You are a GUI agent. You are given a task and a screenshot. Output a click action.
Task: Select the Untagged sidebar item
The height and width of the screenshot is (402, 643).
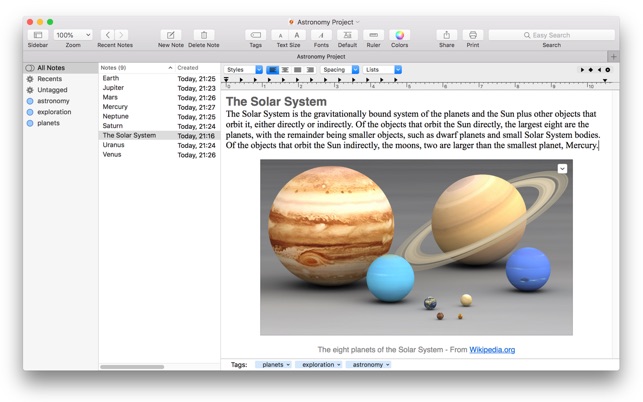click(x=52, y=90)
